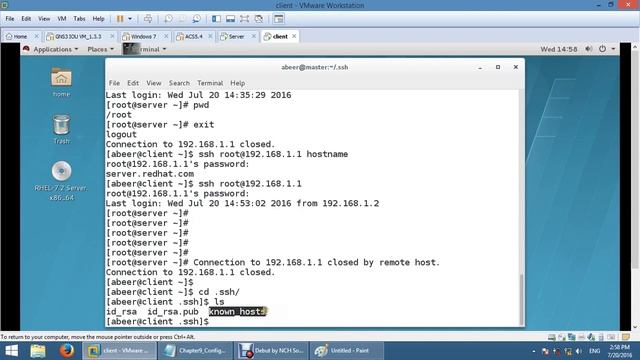The width and height of the screenshot is (640, 360).
Task: Switch to Untitled - Paint taskbar window
Action: click(347, 351)
